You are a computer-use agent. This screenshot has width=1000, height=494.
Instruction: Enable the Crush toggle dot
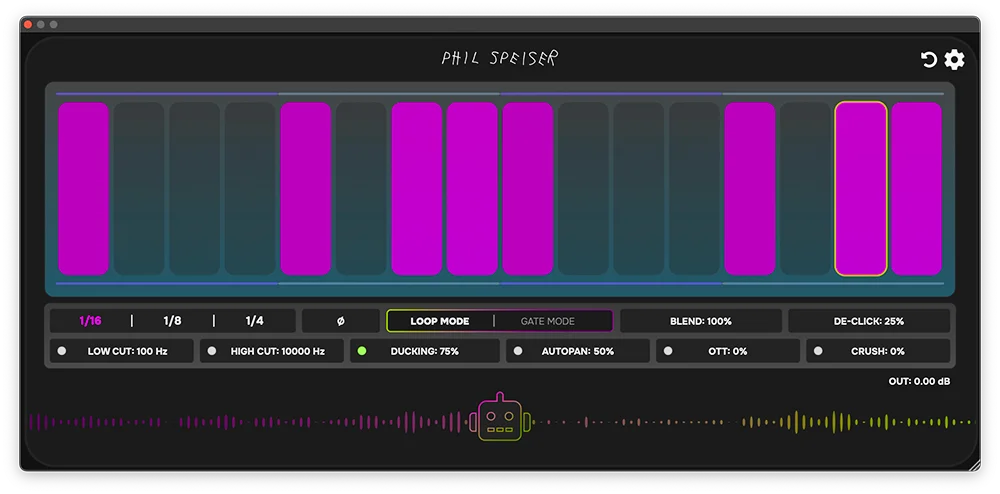pyautogui.click(x=818, y=351)
